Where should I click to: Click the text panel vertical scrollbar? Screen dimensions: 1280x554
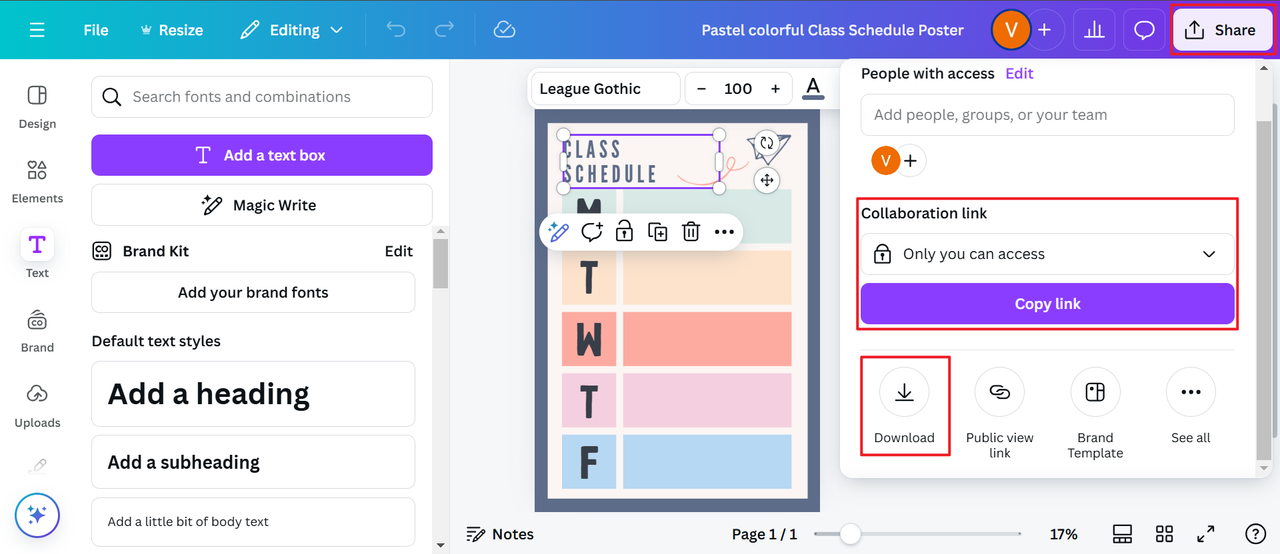pos(440,262)
